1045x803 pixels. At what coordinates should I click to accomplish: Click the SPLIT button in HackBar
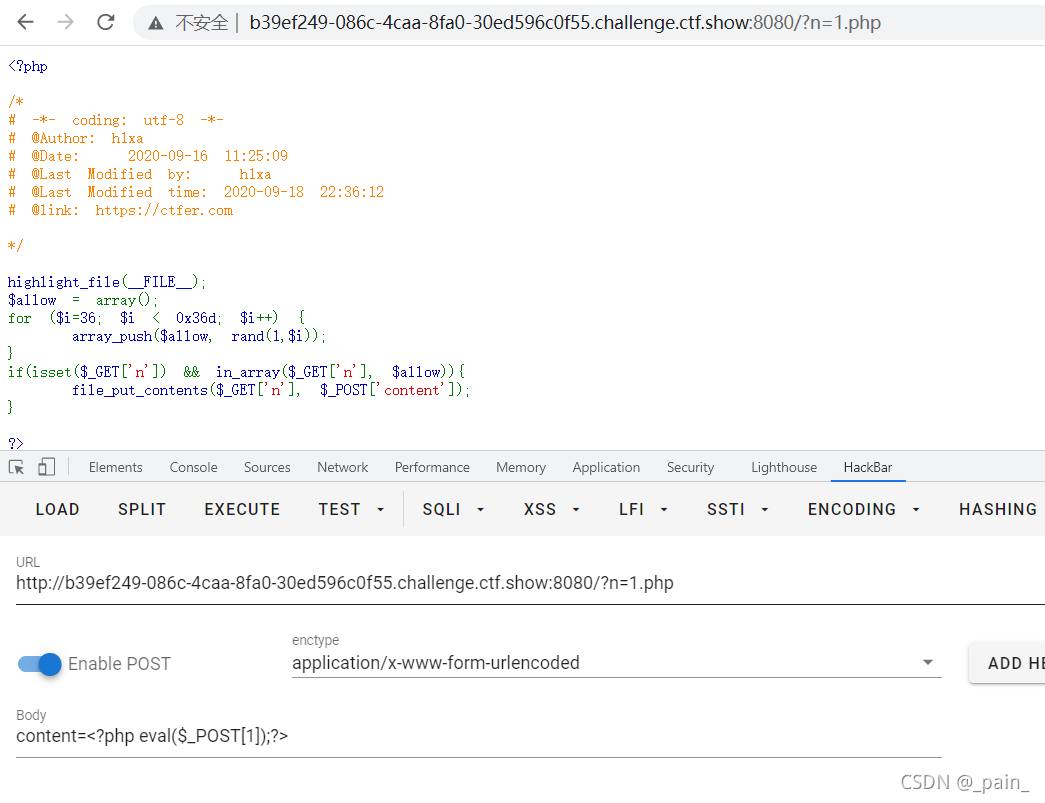[142, 509]
